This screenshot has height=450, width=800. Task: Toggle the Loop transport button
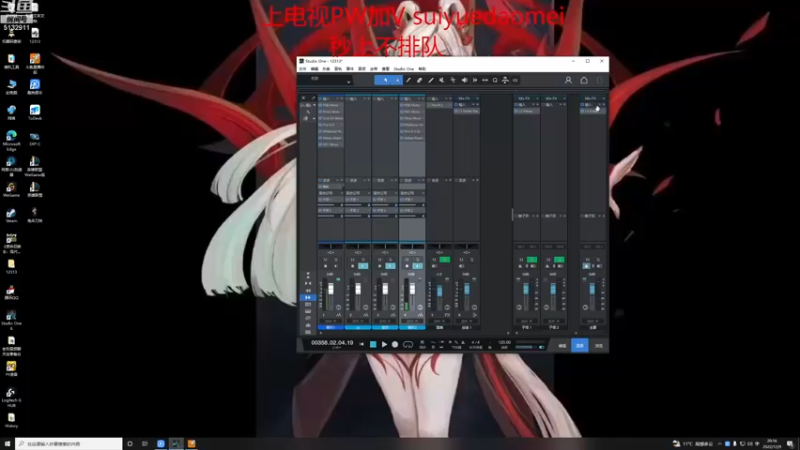(408, 344)
